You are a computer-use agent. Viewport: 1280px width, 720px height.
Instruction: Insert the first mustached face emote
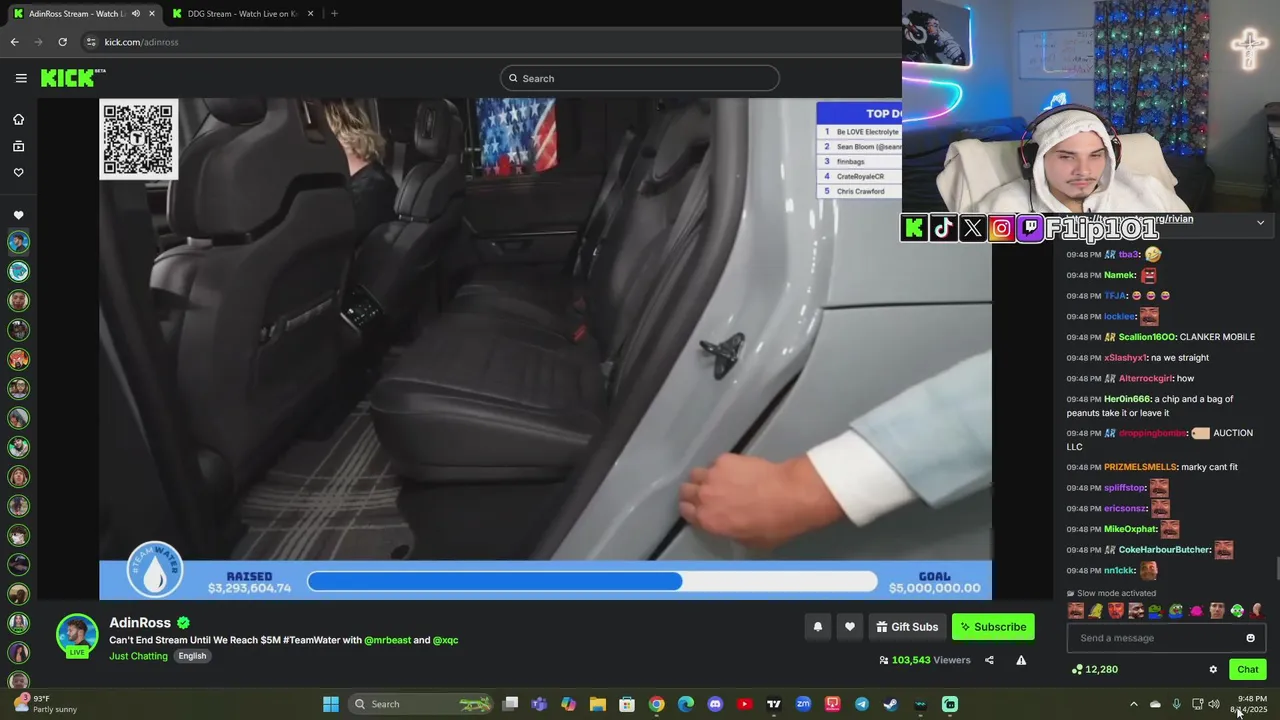[1076, 611]
